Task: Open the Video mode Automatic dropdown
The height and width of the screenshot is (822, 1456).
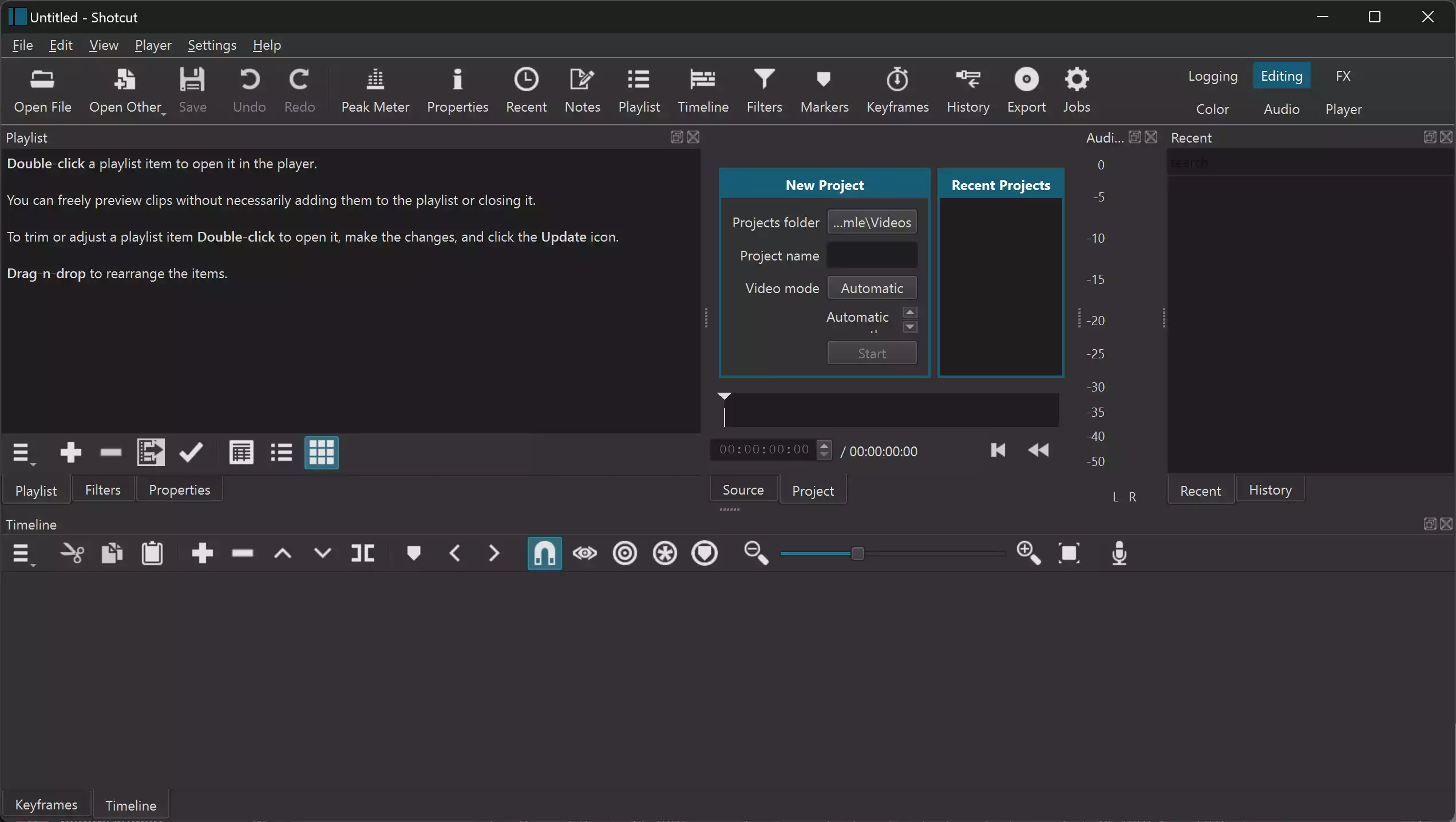Action: click(872, 288)
